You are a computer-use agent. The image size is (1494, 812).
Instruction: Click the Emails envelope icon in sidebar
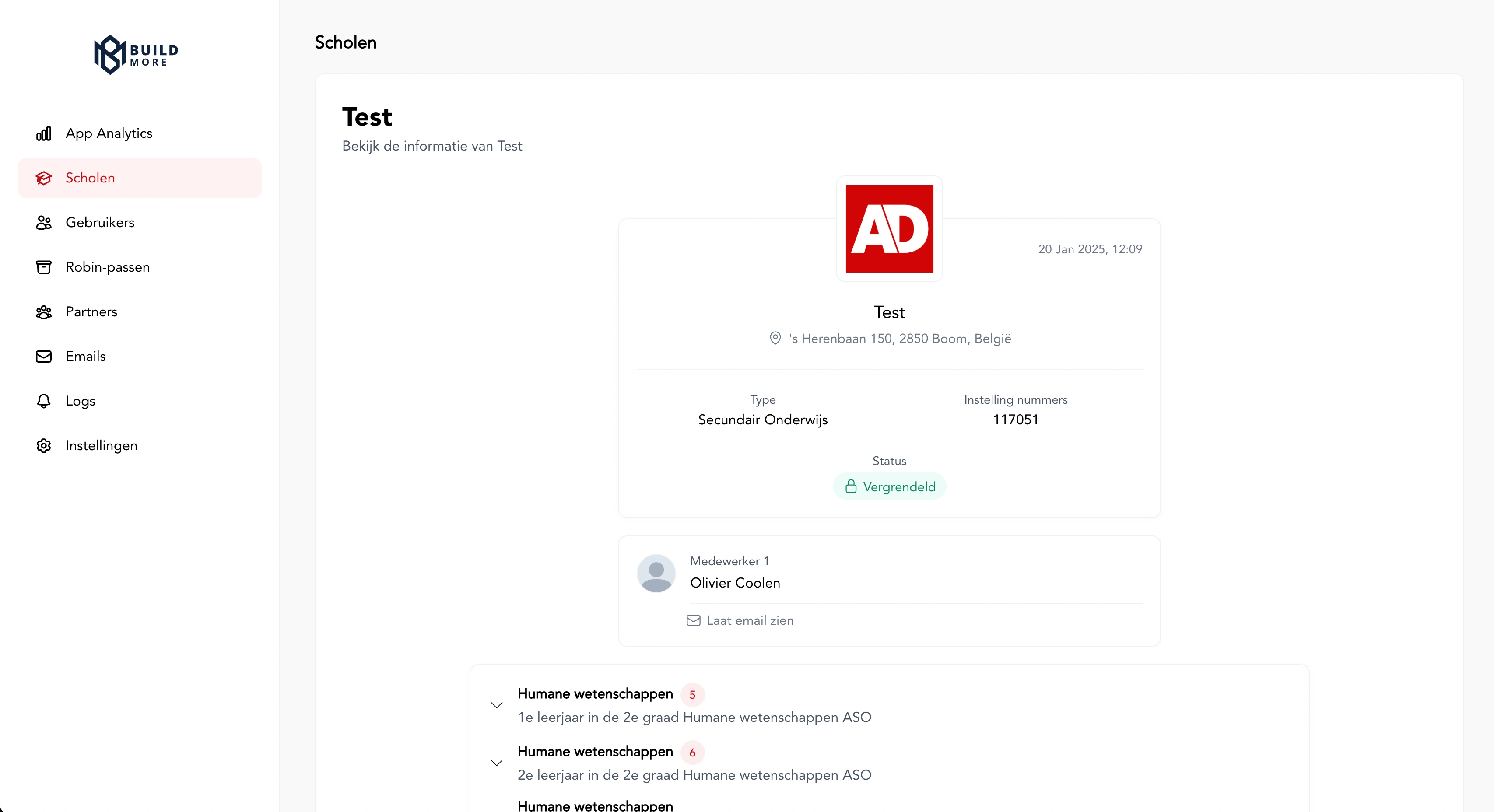click(43, 357)
